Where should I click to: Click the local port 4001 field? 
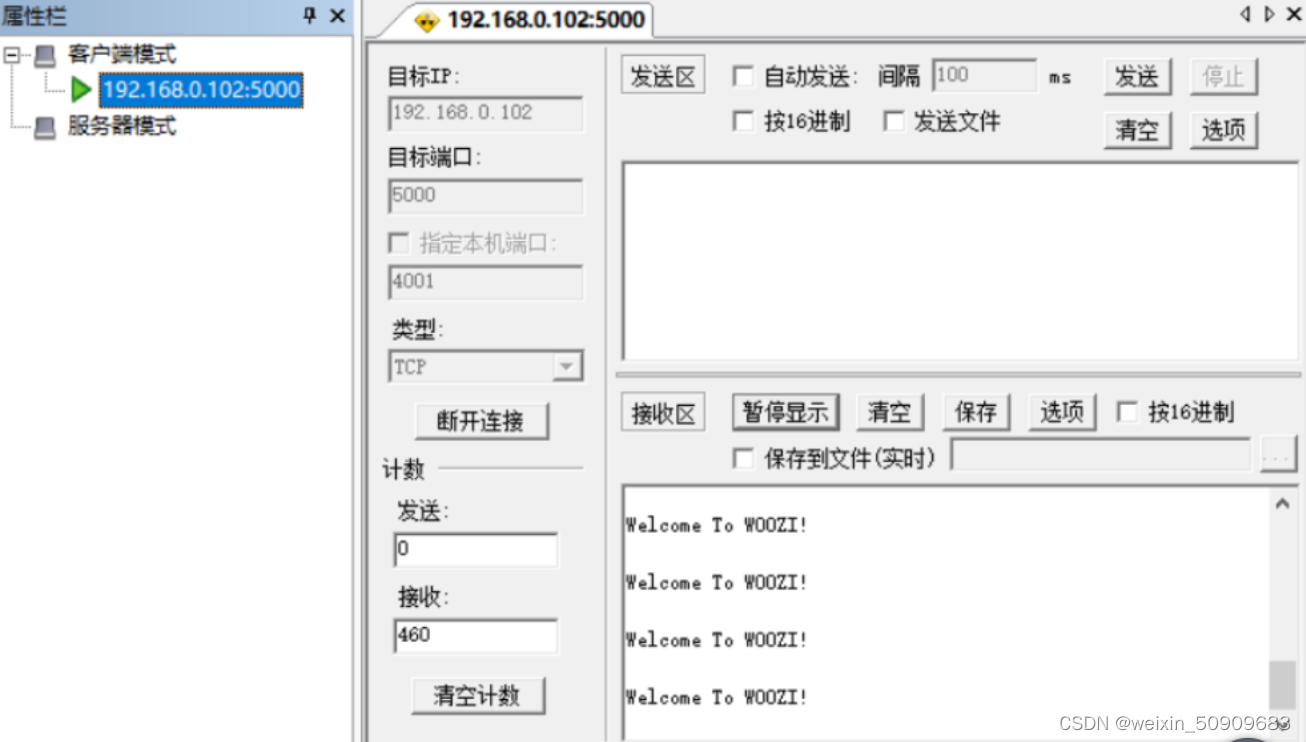pos(486,282)
